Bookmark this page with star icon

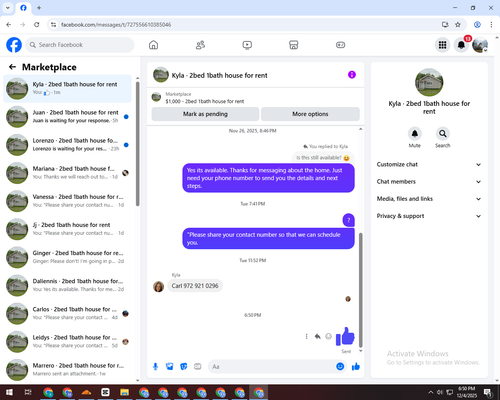(x=458, y=25)
